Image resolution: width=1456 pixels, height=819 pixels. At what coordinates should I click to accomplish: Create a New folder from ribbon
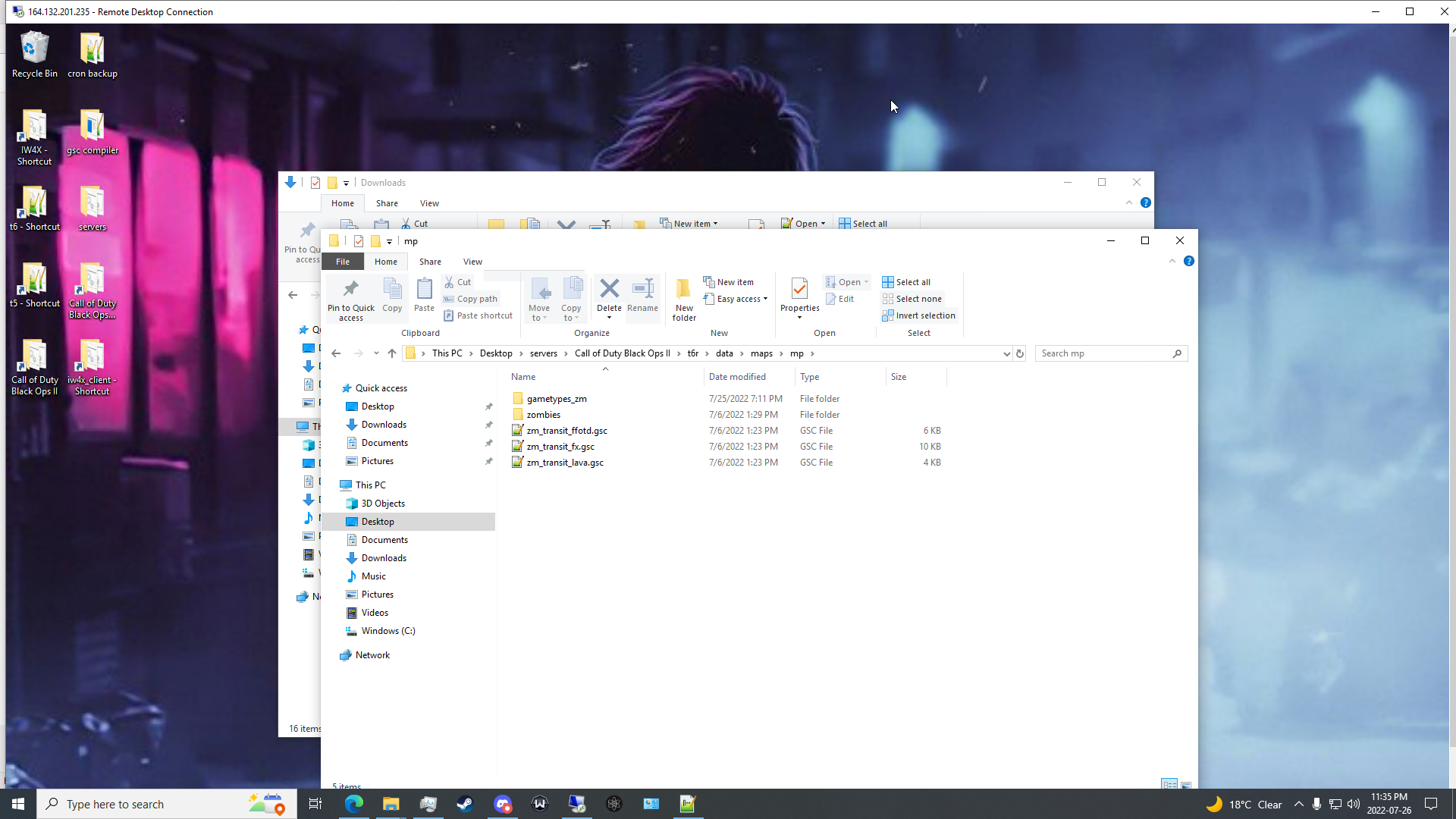click(684, 300)
